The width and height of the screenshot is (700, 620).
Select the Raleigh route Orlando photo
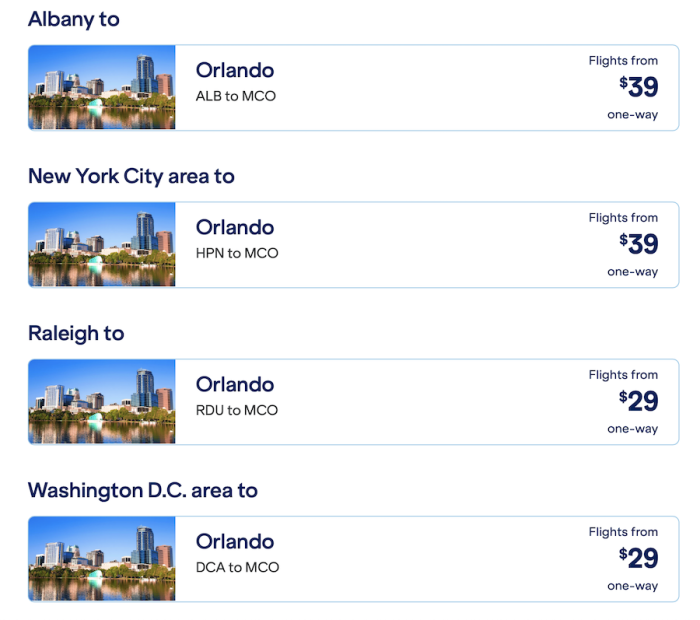click(x=102, y=402)
